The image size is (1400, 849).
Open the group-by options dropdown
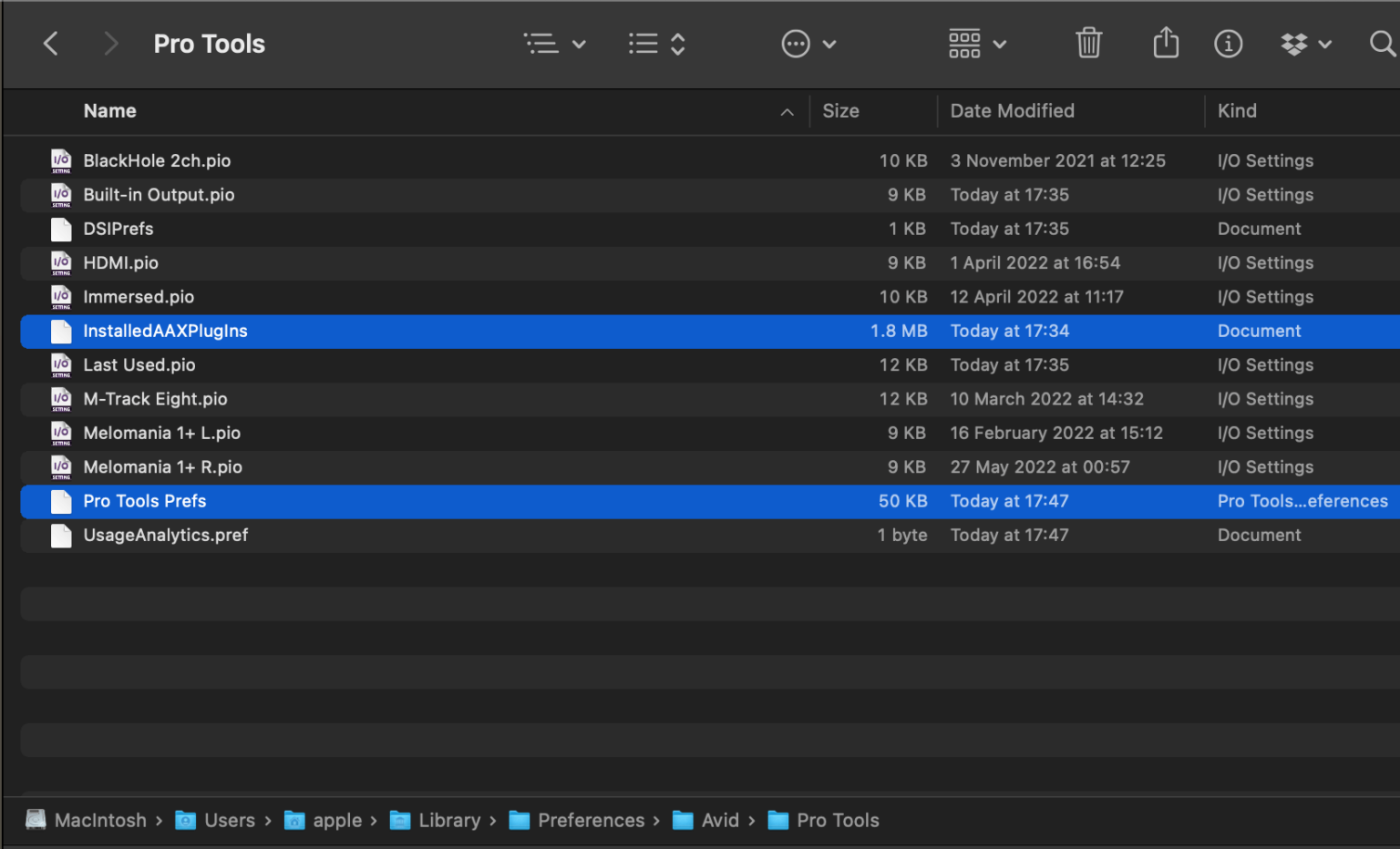pyautogui.click(x=977, y=44)
